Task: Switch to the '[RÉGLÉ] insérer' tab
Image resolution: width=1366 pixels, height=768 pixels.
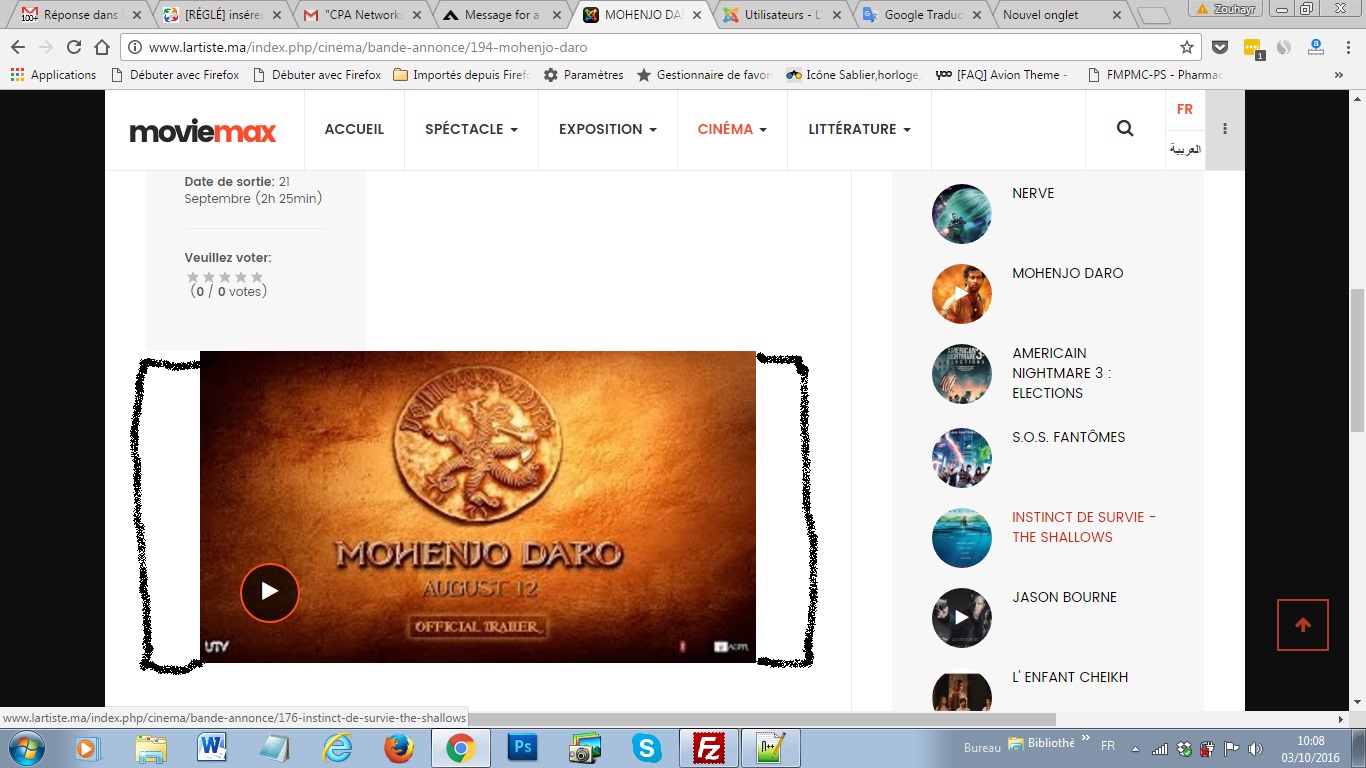Action: pyautogui.click(x=222, y=15)
